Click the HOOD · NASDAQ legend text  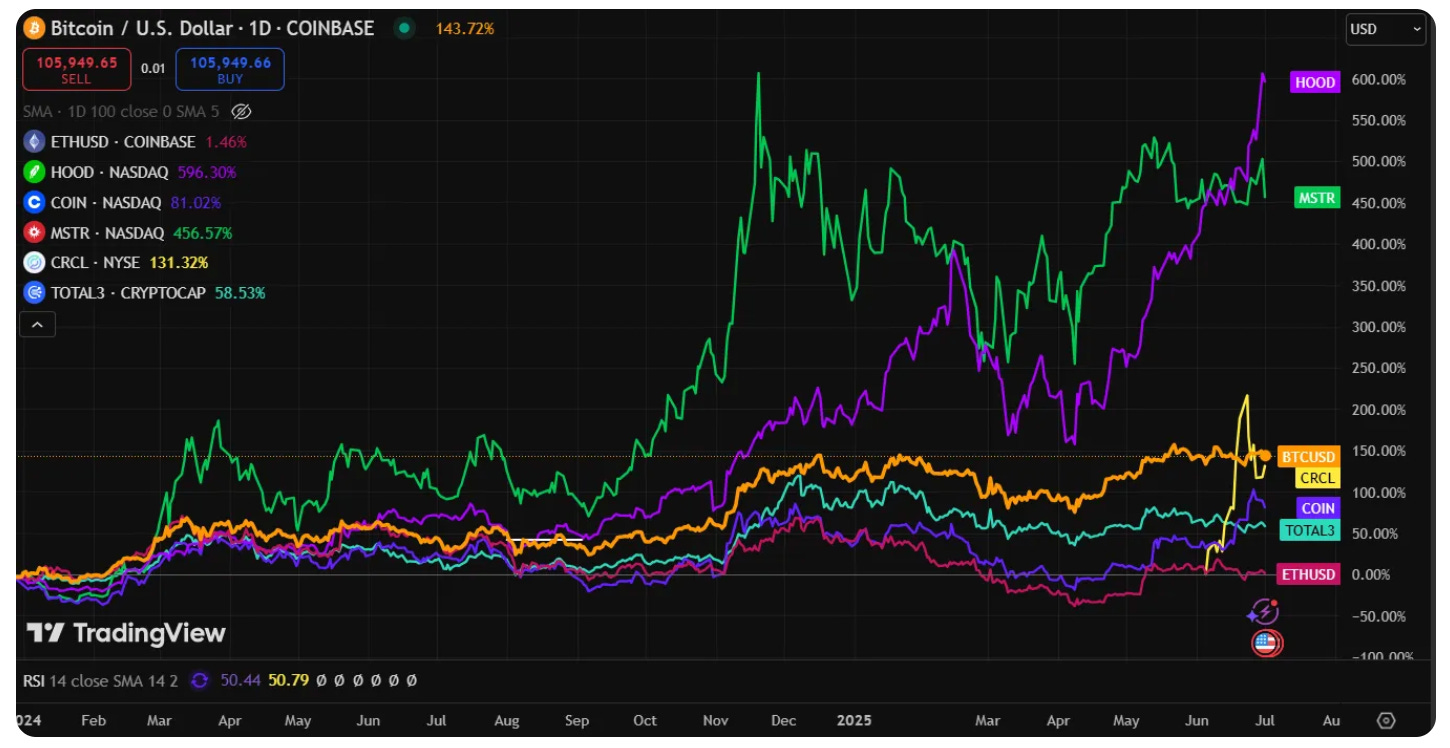pyautogui.click(x=110, y=172)
